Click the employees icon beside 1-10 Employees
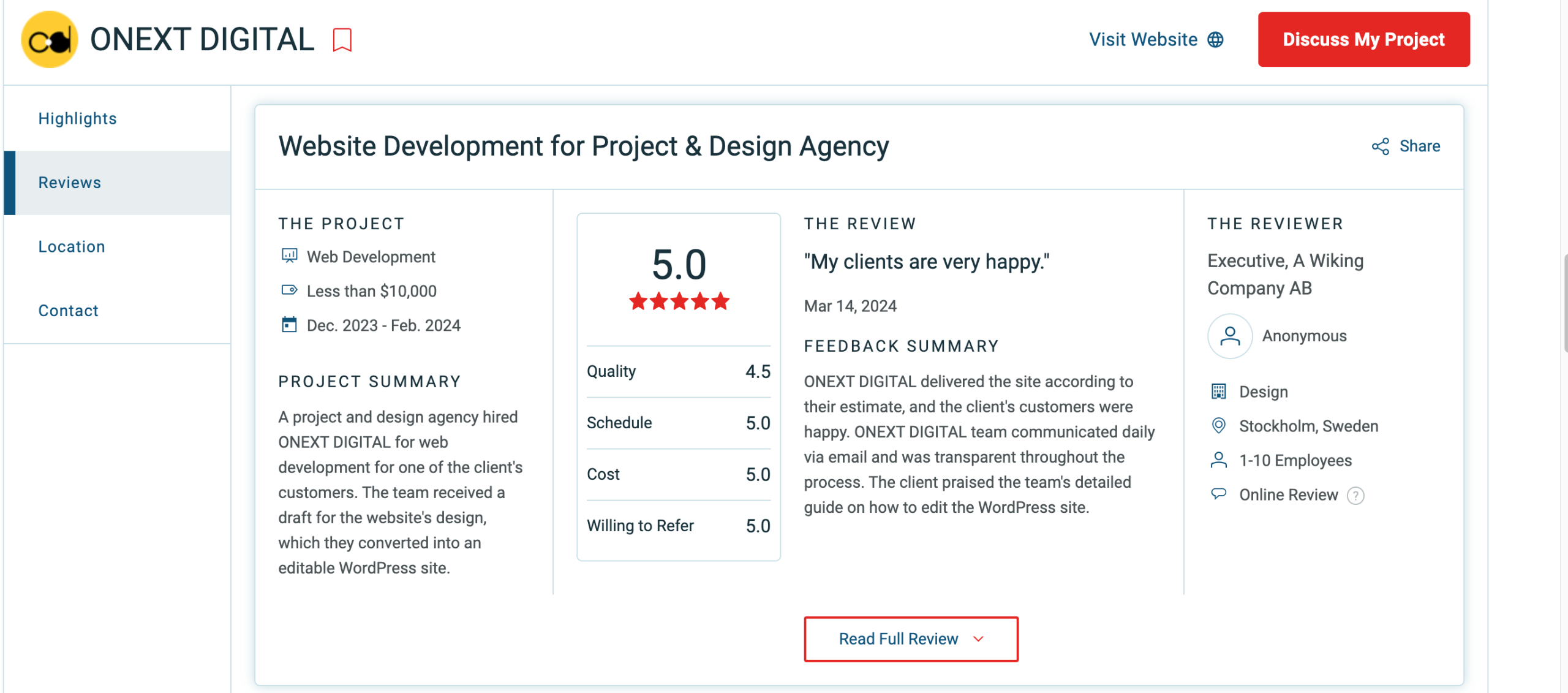The height and width of the screenshot is (693, 1568). tap(1219, 460)
